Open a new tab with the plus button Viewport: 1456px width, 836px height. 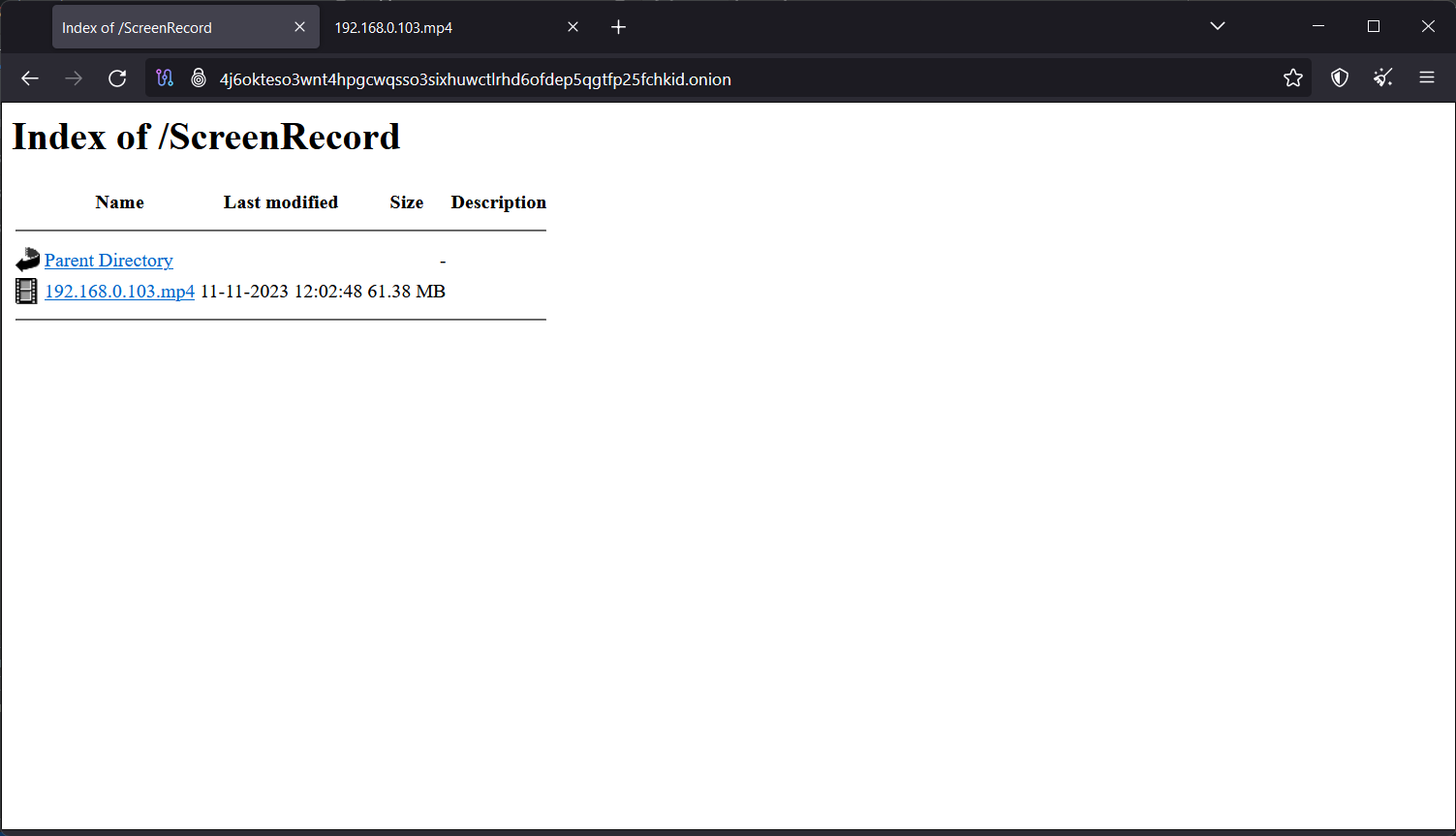pos(618,26)
